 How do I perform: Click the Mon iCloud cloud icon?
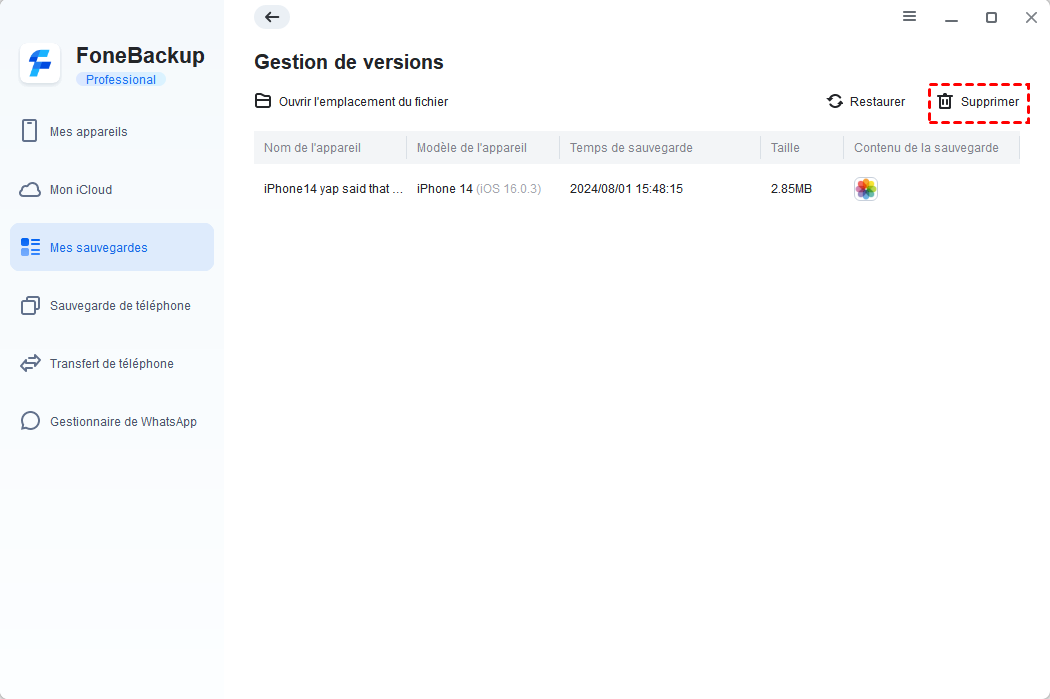pyautogui.click(x=30, y=190)
